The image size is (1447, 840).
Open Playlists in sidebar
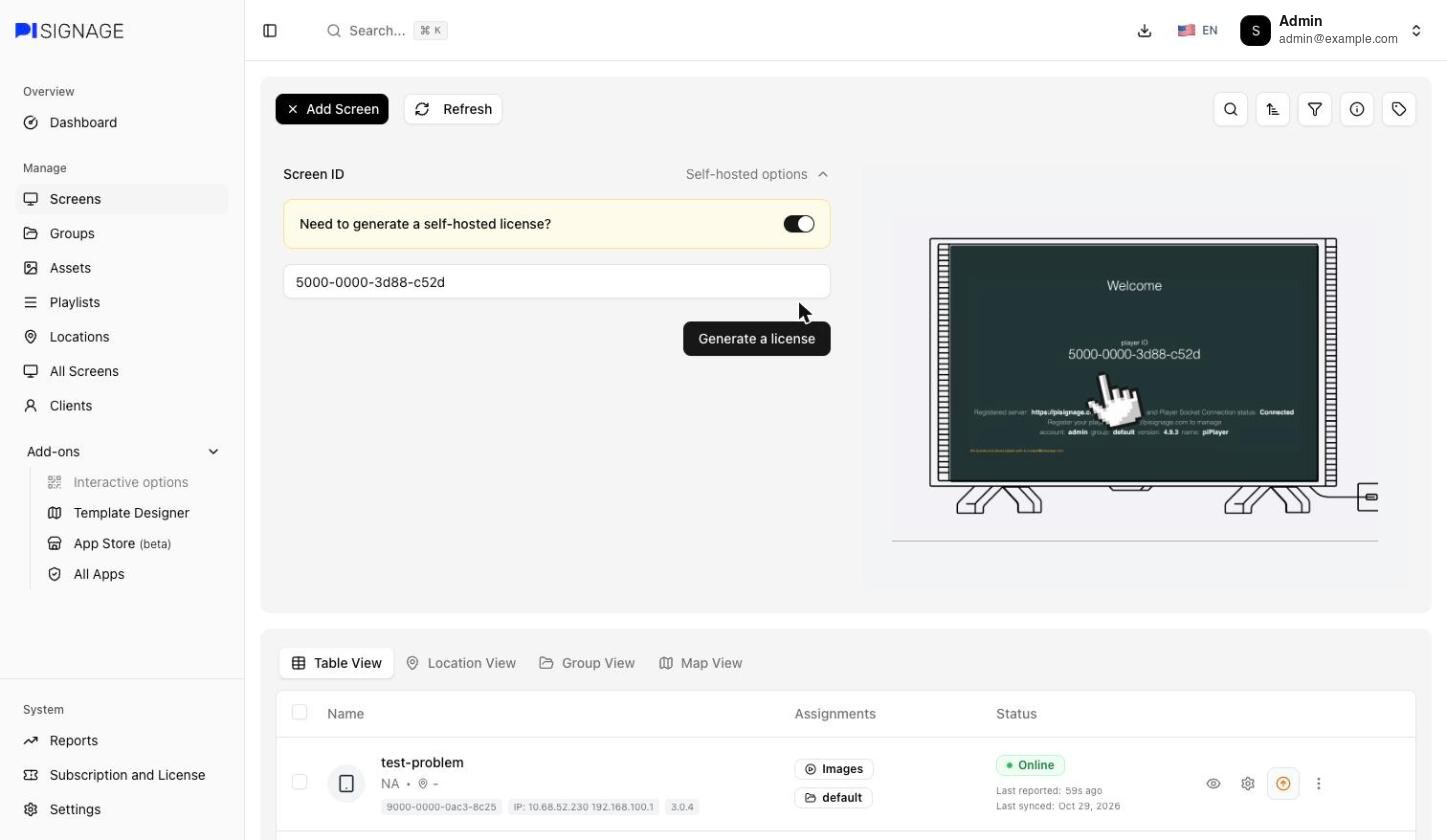coord(122,302)
